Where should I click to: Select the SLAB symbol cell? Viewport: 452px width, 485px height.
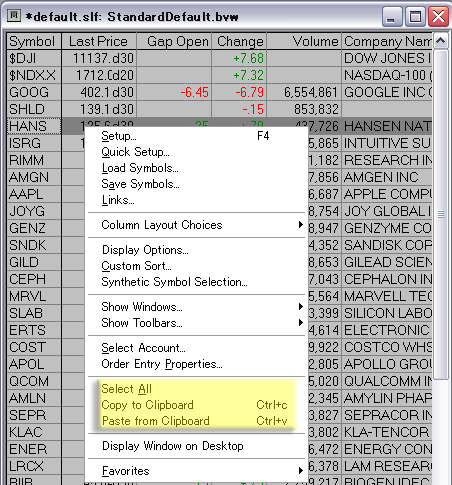coord(34,314)
